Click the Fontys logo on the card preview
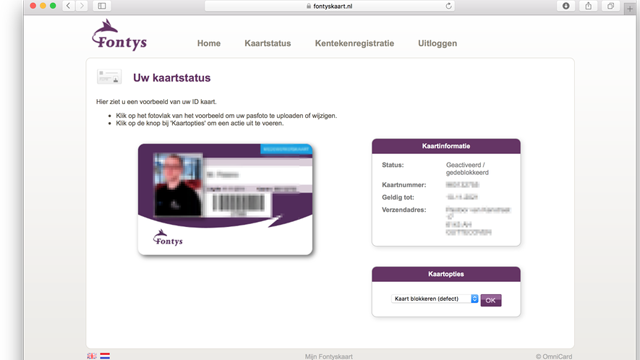The height and width of the screenshot is (360, 640). 168,238
